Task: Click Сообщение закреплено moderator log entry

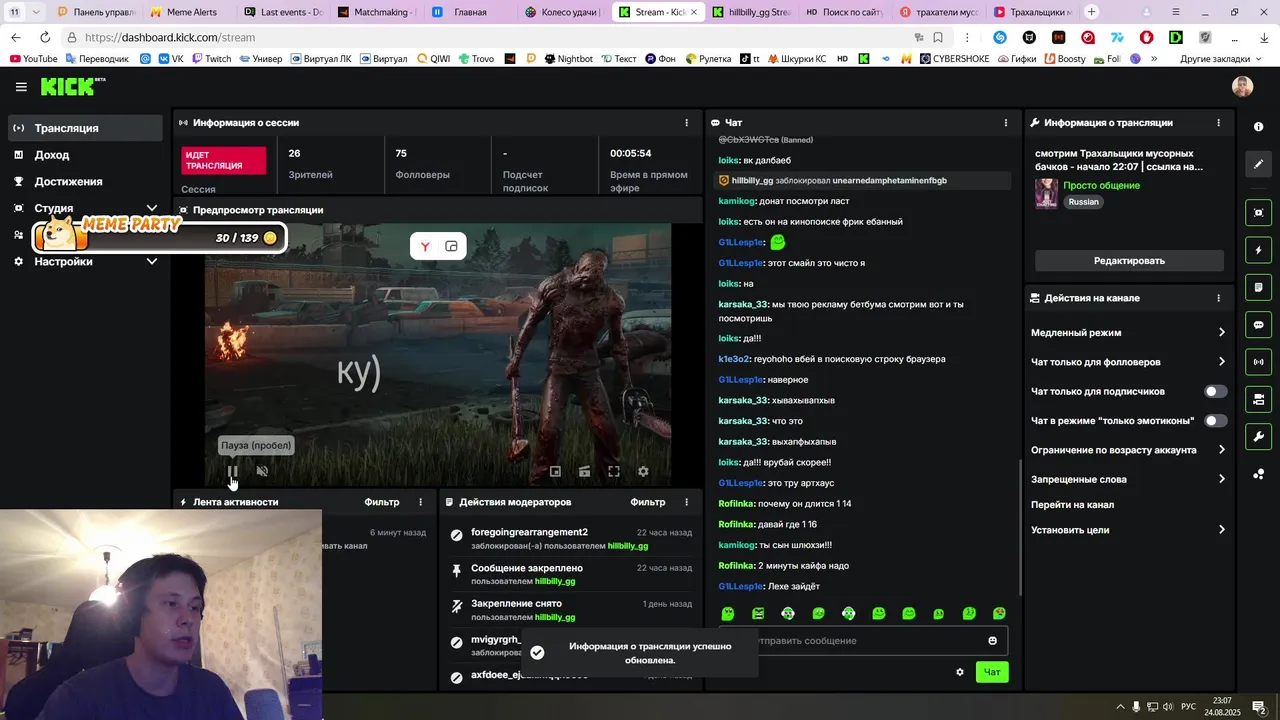Action: tap(571, 574)
